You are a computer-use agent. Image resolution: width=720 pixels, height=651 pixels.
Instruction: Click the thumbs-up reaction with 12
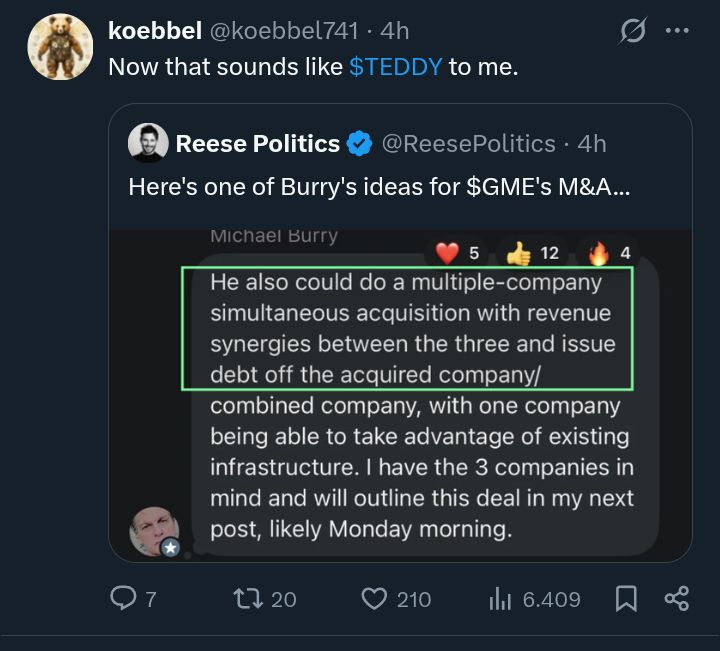[533, 253]
